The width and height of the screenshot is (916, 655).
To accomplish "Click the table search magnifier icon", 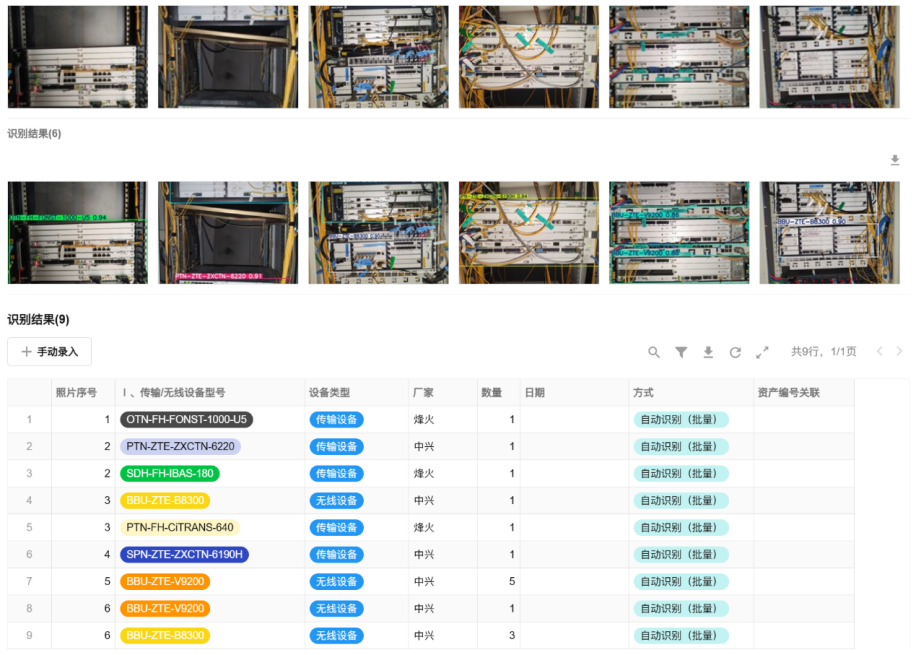I will click(x=654, y=352).
